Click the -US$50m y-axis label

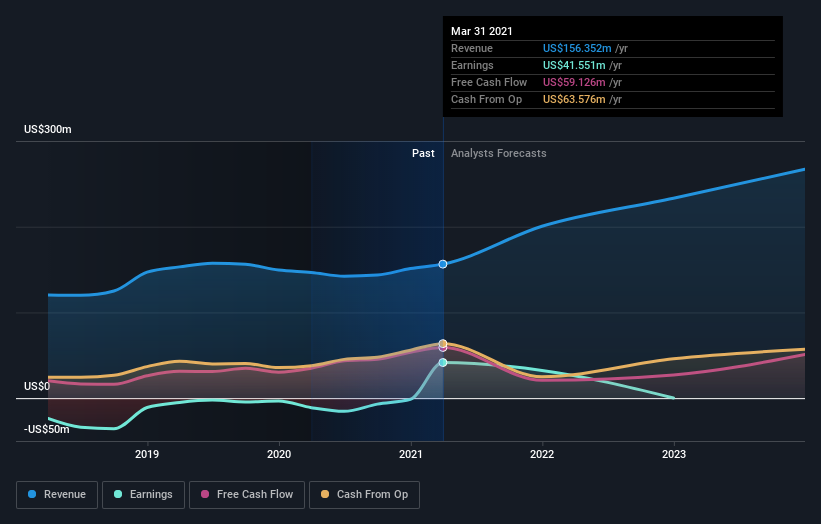pos(47,429)
